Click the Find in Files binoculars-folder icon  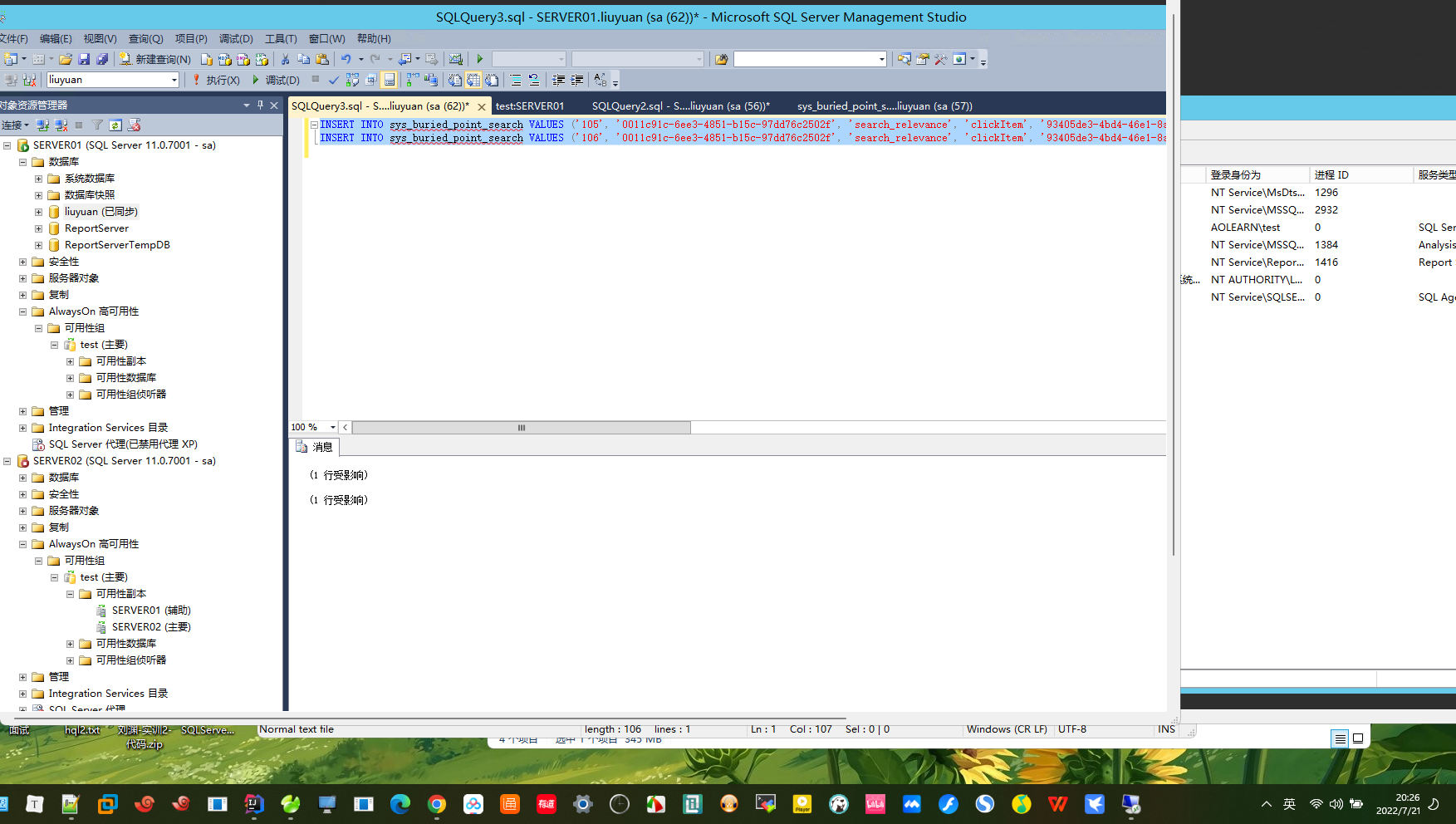[721, 59]
